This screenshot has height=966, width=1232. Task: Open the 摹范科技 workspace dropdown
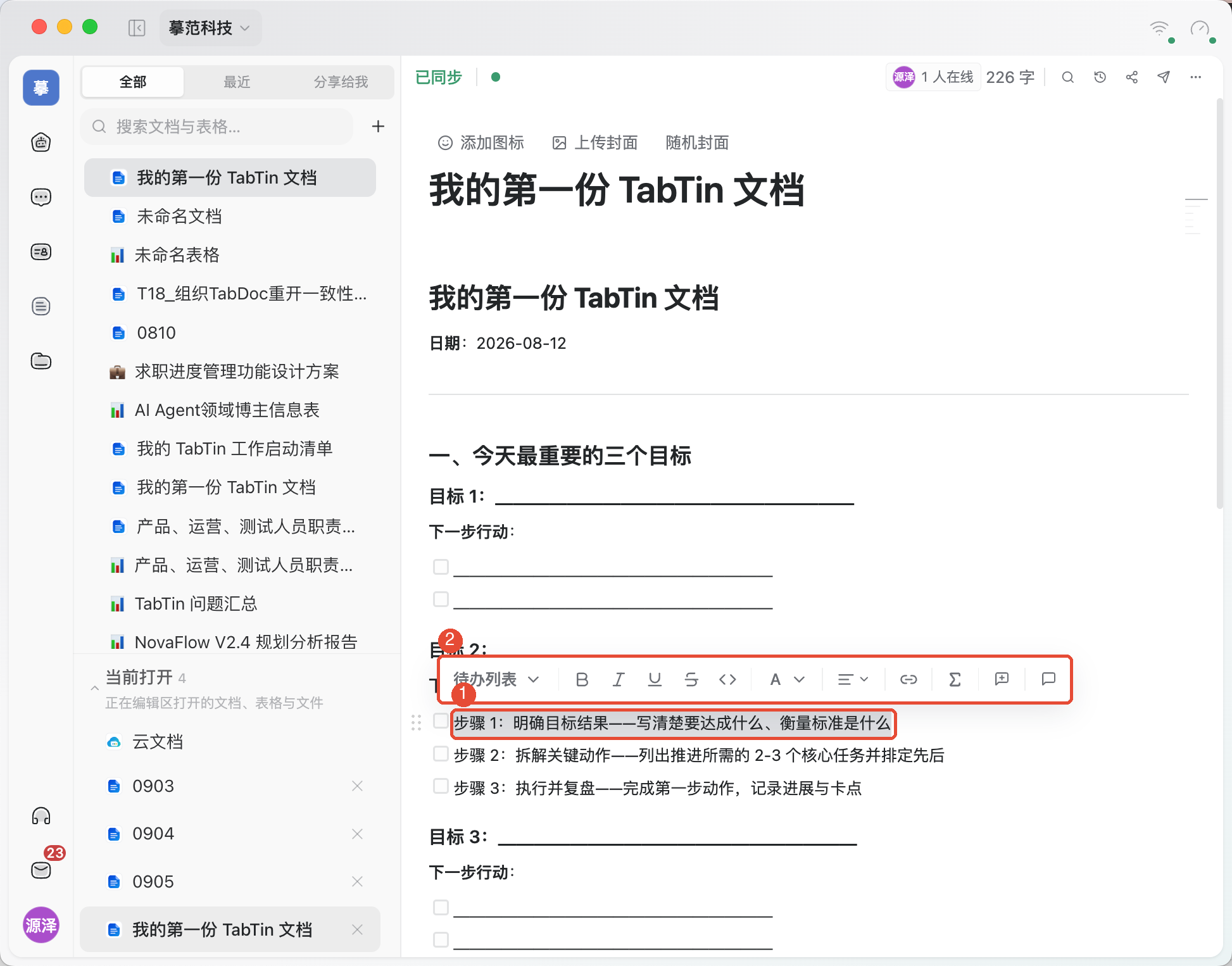coord(210,28)
